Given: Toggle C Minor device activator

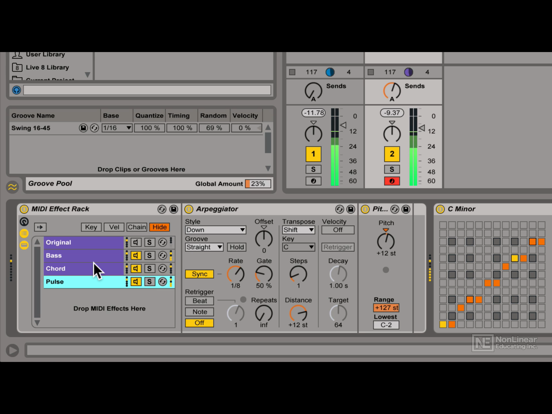Looking at the screenshot, I should [x=440, y=209].
